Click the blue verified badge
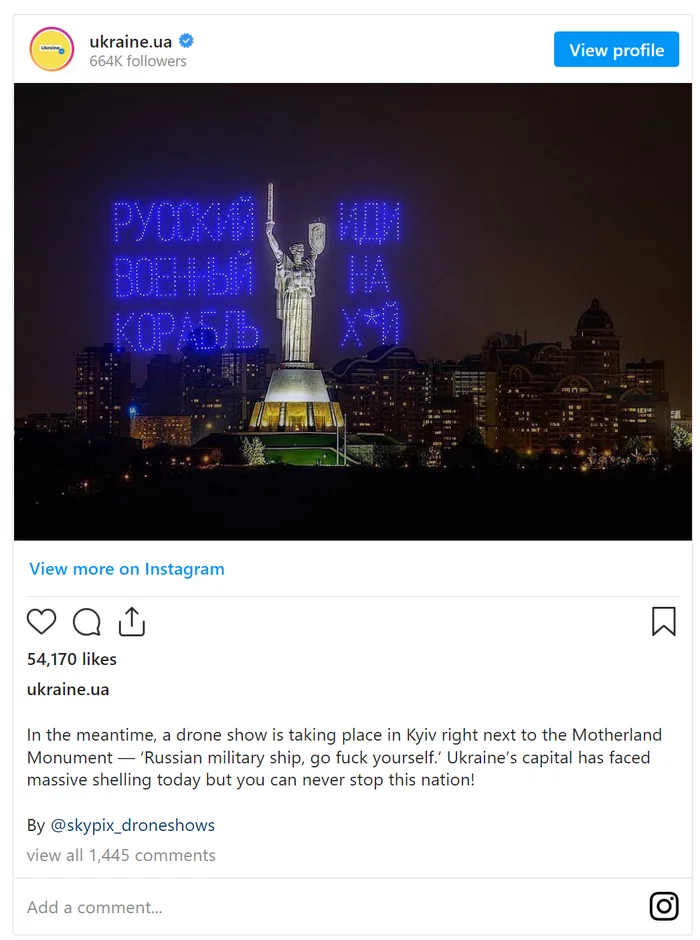The height and width of the screenshot is (940, 700). 186,41
